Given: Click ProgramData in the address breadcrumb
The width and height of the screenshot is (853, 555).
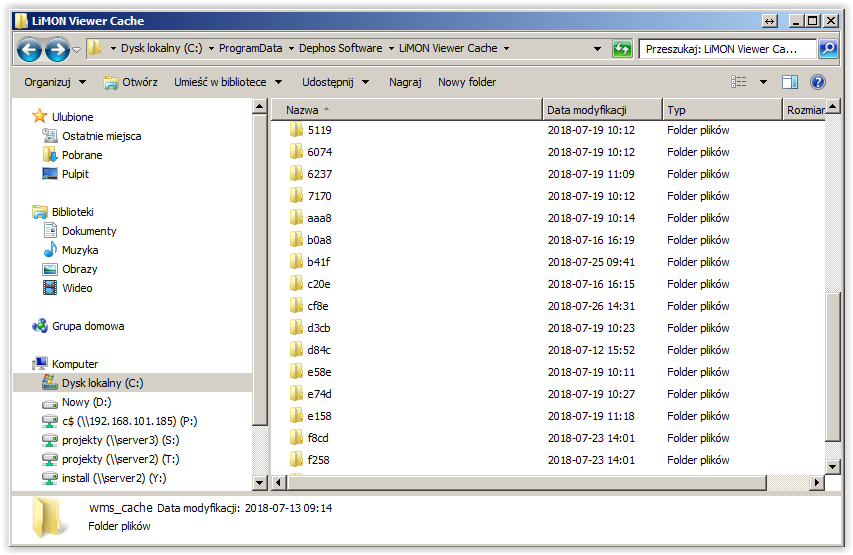Looking at the screenshot, I should [250, 48].
